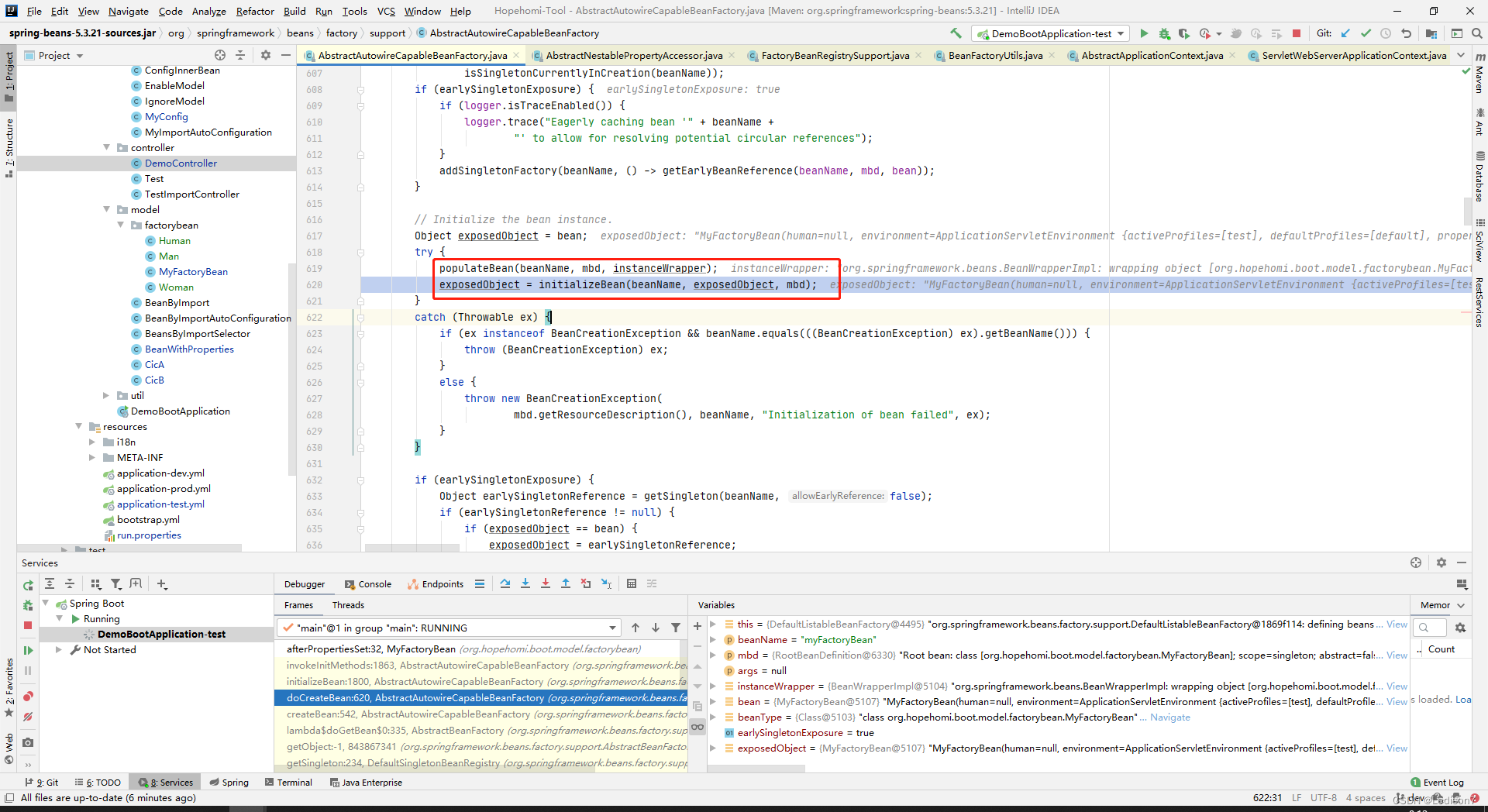The image size is (1488, 812).
Task: Click View link for this variable
Action: click(x=1397, y=624)
